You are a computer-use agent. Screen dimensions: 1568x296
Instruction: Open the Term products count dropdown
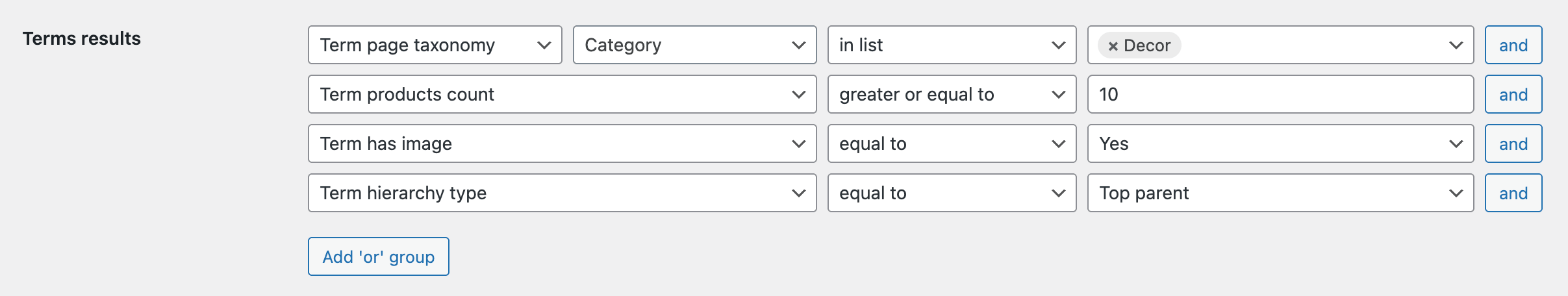click(x=562, y=94)
